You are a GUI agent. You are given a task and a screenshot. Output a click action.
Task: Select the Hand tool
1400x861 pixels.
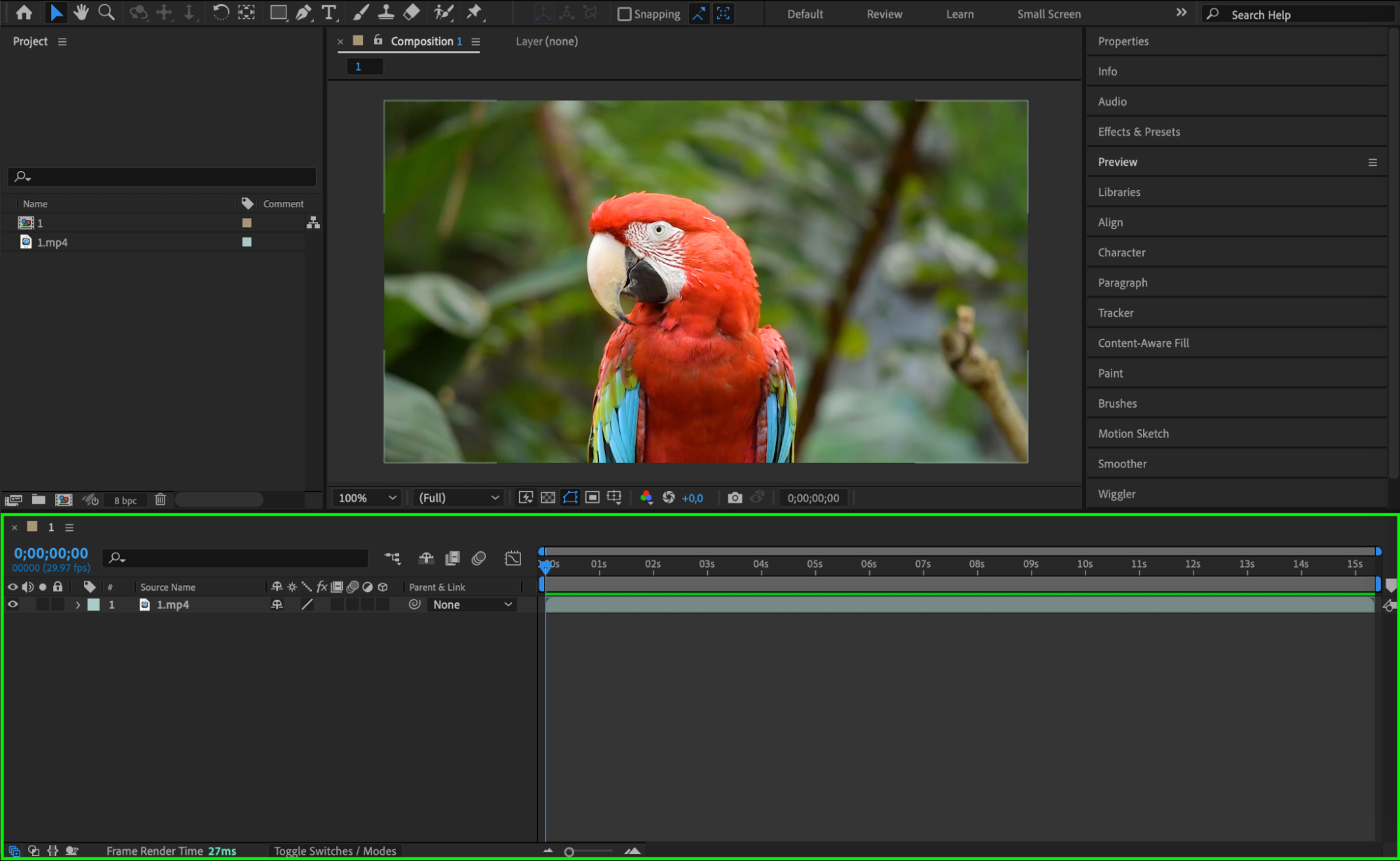click(81, 13)
